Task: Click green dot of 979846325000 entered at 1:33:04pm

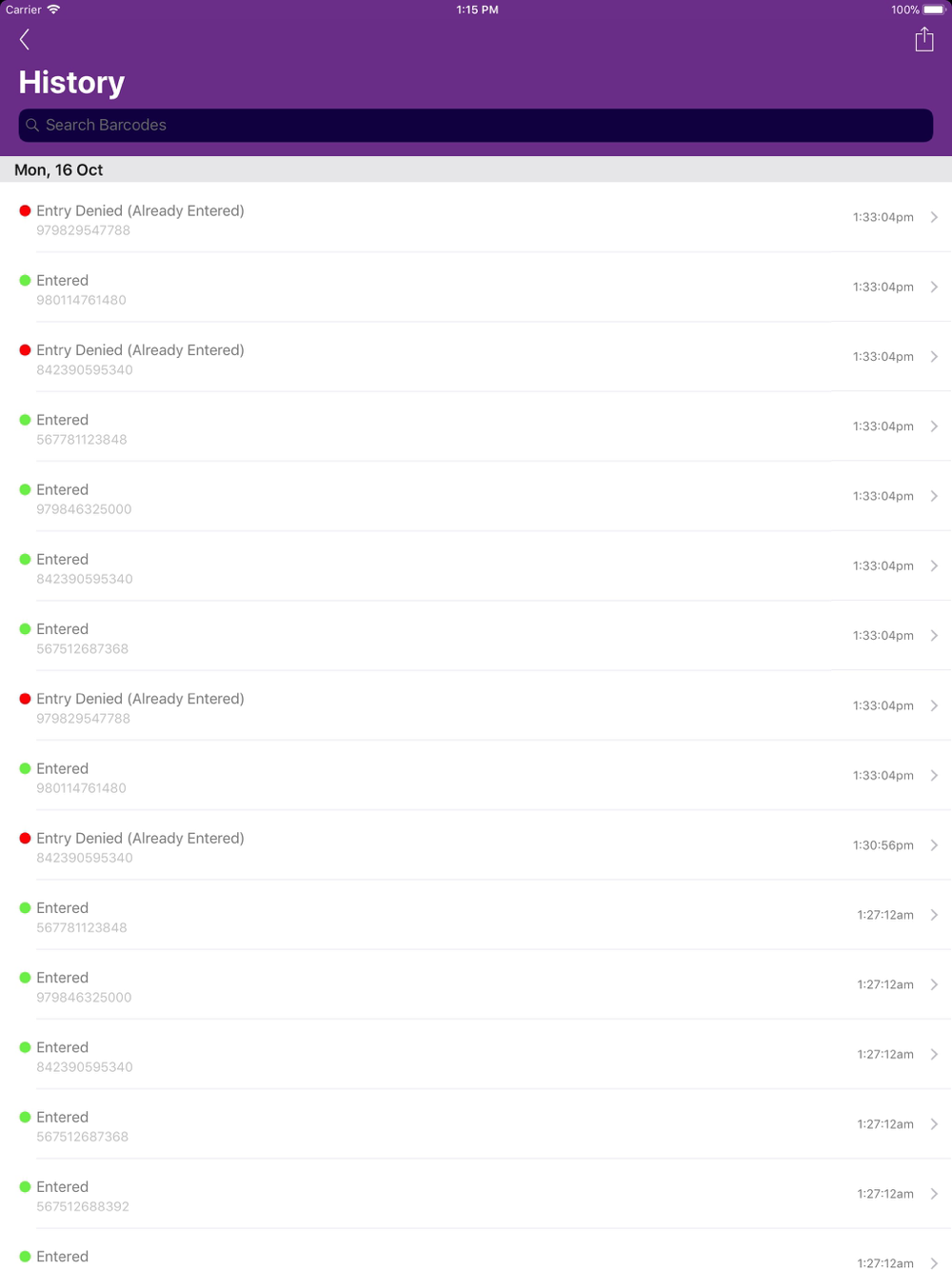Action: 25,490
